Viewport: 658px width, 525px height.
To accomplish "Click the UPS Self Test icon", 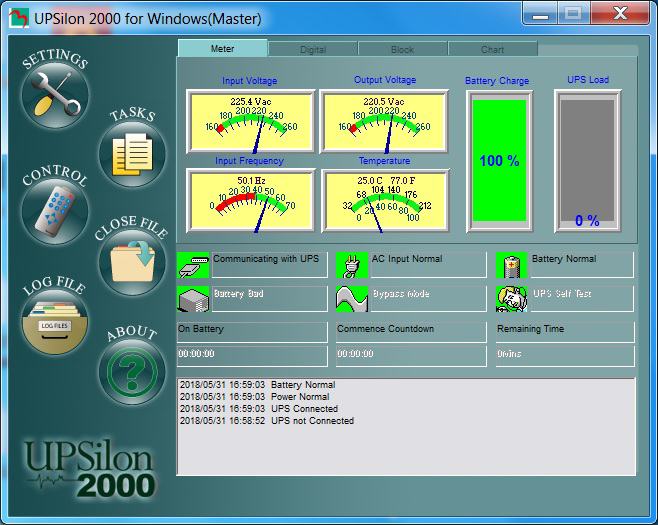I will [512, 299].
